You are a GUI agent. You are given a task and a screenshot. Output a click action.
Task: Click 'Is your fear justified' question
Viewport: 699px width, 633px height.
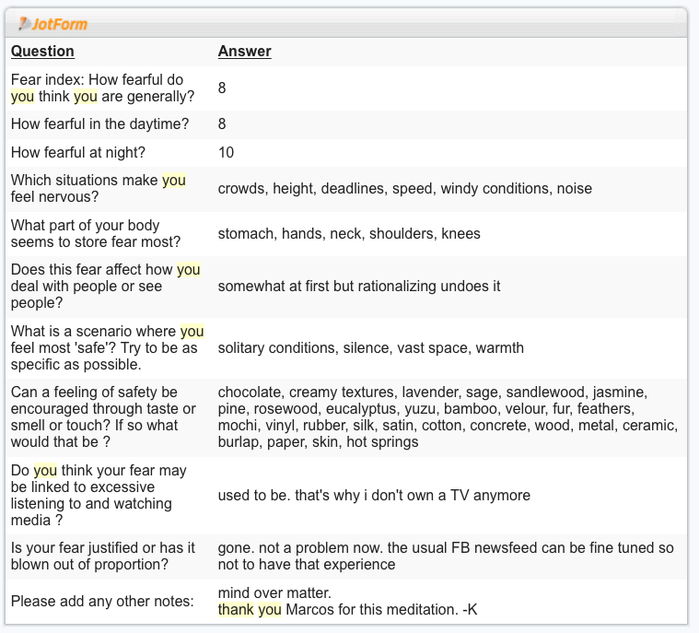(x=103, y=556)
